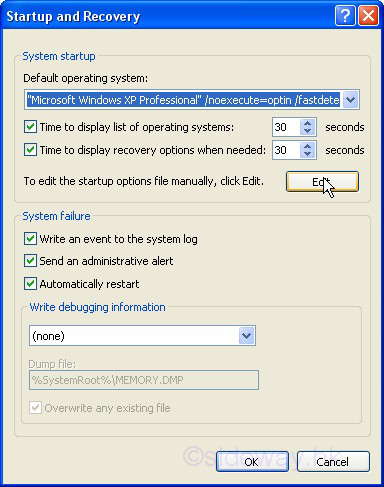Image resolution: width=384 pixels, height=487 pixels.
Task: Uncheck Automatically restart option
Action: (30, 284)
